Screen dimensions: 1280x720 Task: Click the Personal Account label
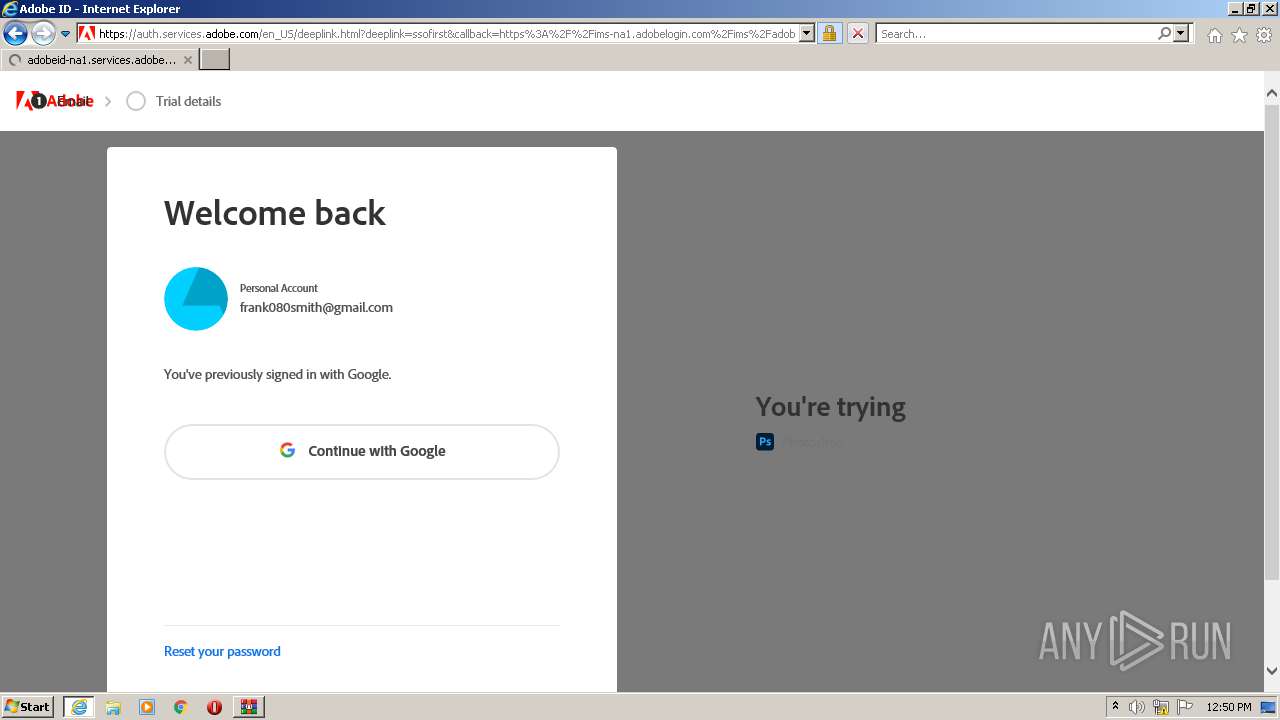279,288
